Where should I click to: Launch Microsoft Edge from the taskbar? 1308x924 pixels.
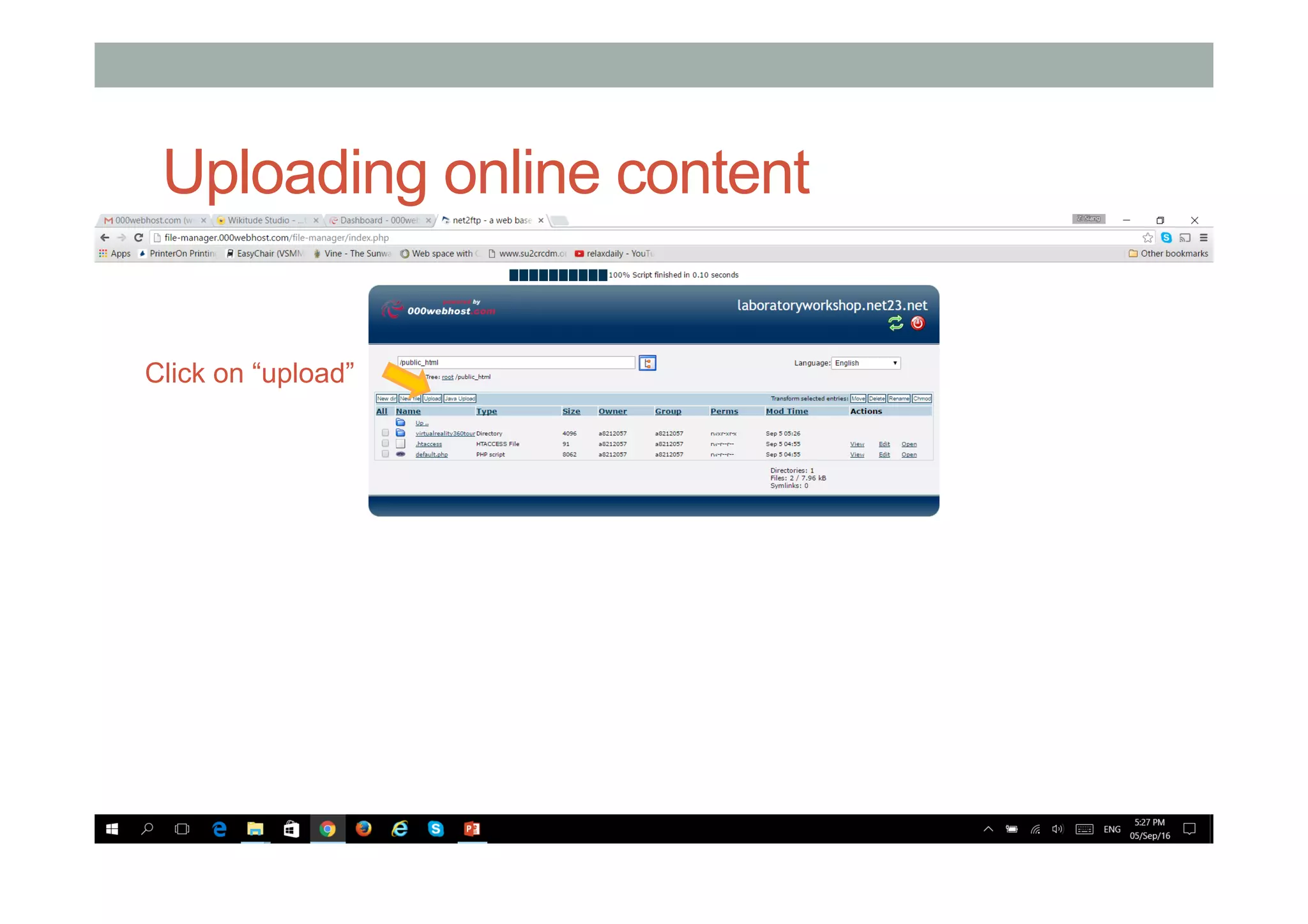219,829
